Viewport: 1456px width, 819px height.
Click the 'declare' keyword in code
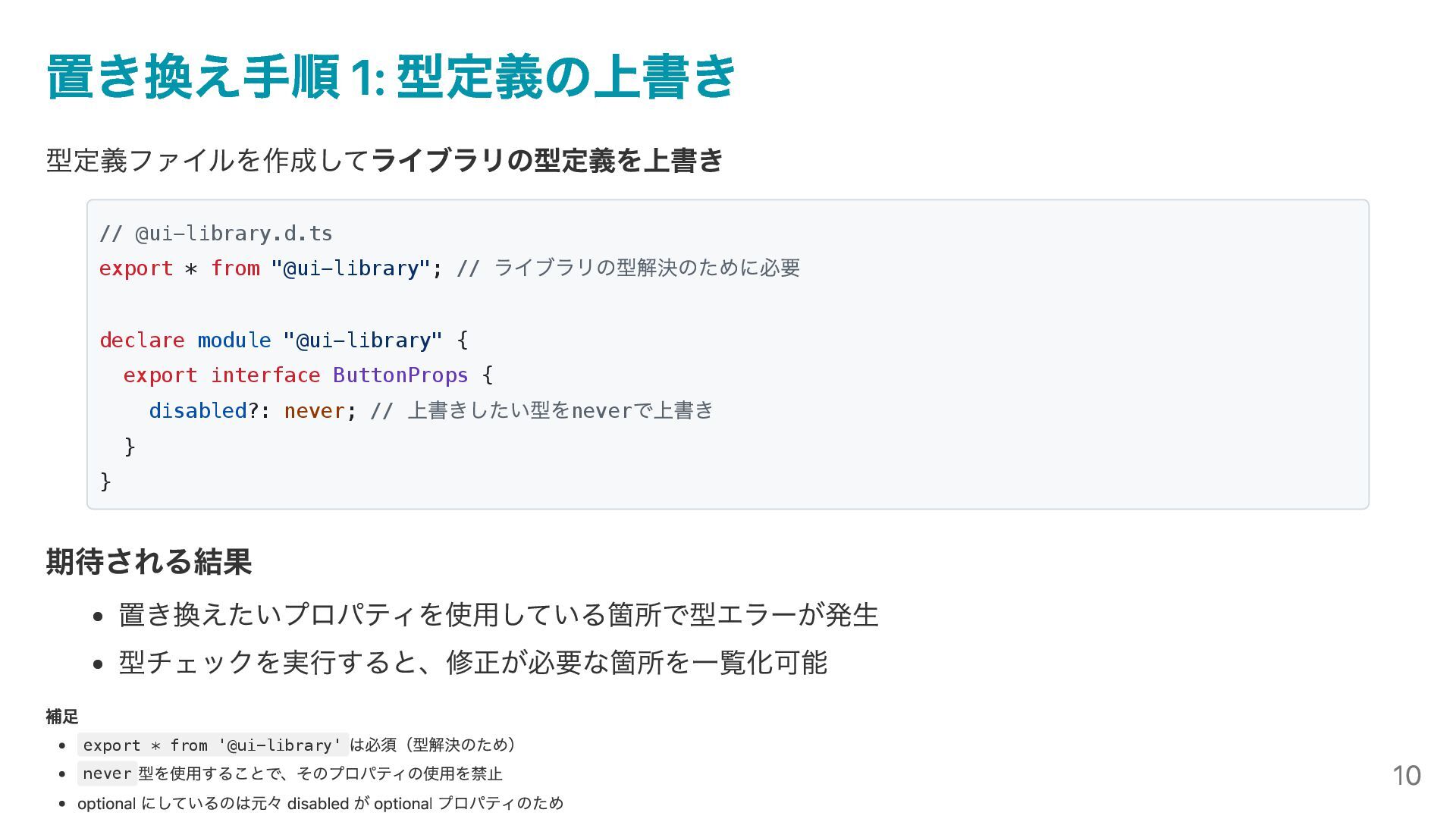coord(142,340)
